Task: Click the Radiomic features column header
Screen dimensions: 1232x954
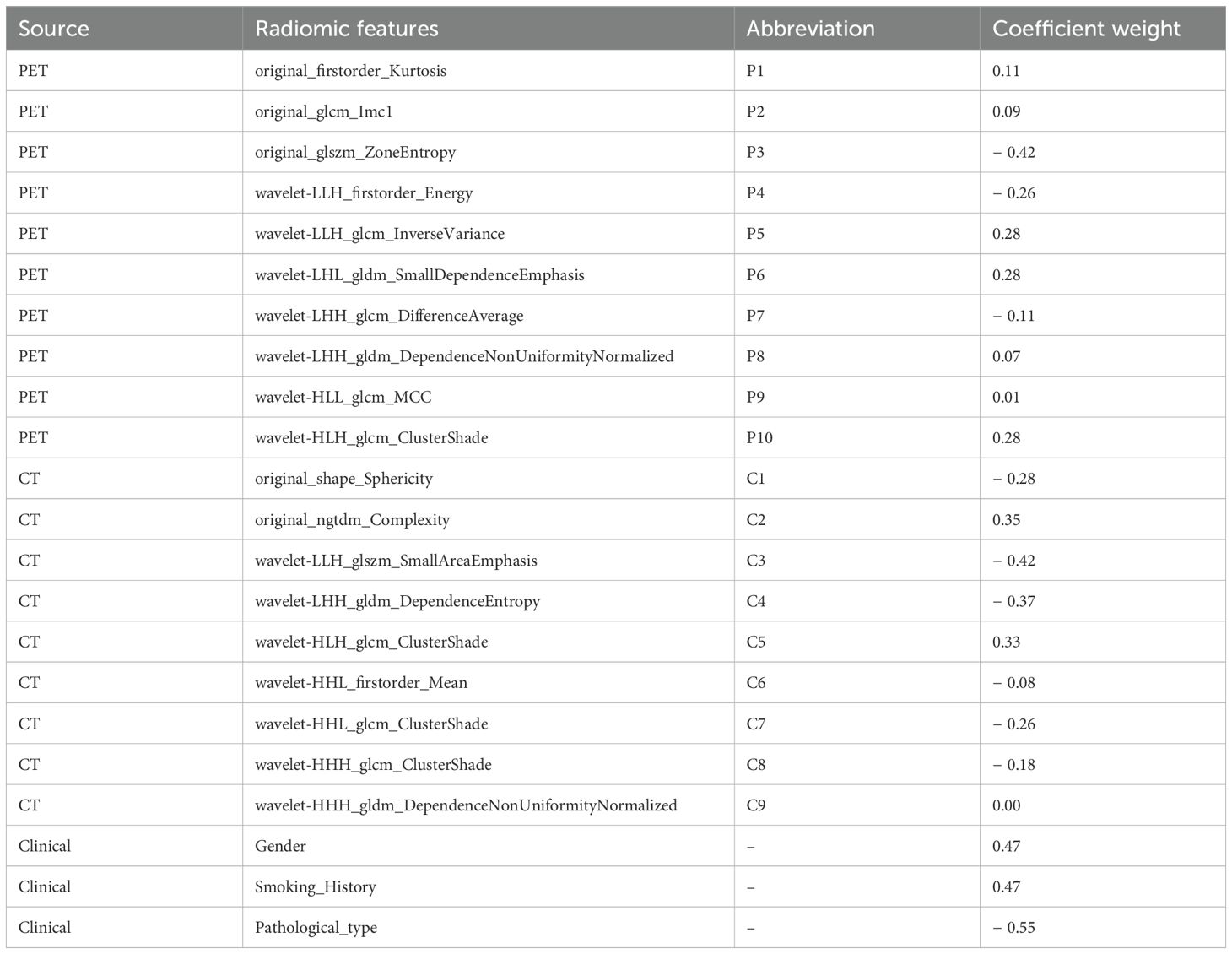Action: tap(347, 29)
